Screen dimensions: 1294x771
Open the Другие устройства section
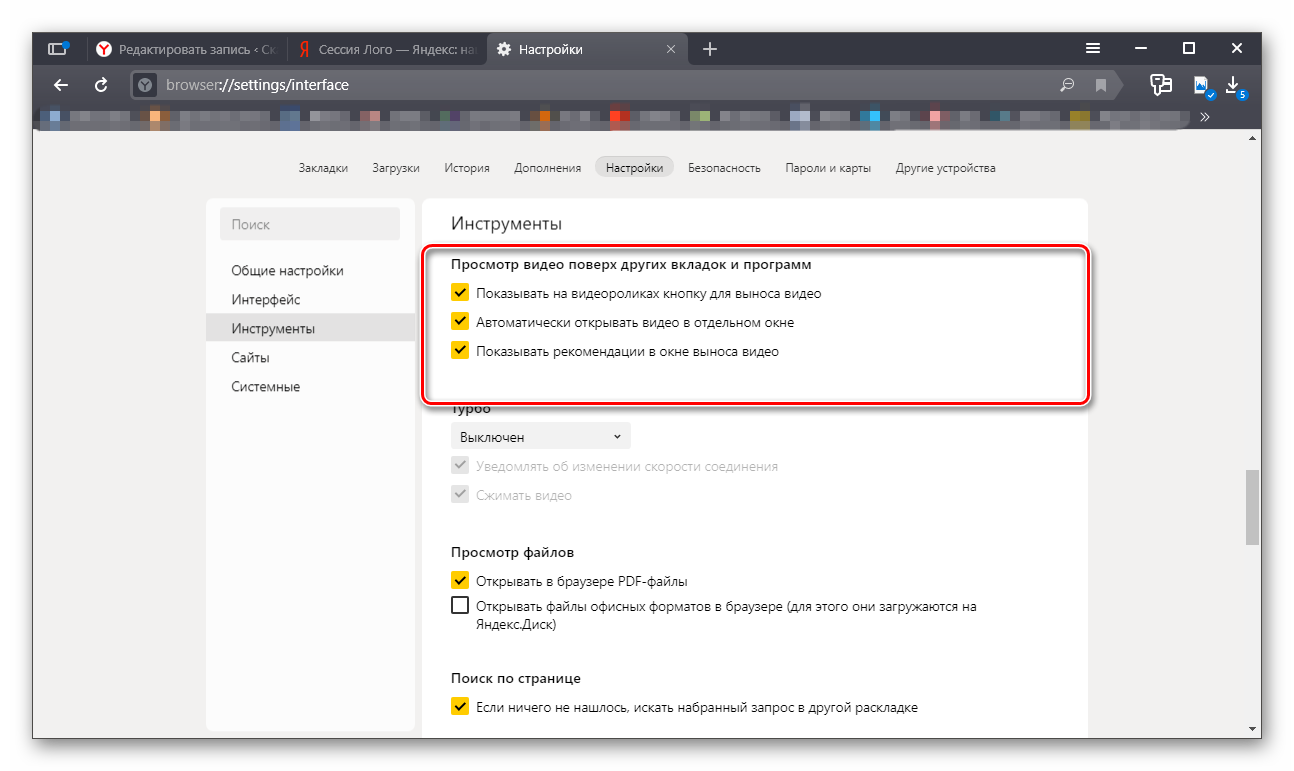tap(946, 168)
